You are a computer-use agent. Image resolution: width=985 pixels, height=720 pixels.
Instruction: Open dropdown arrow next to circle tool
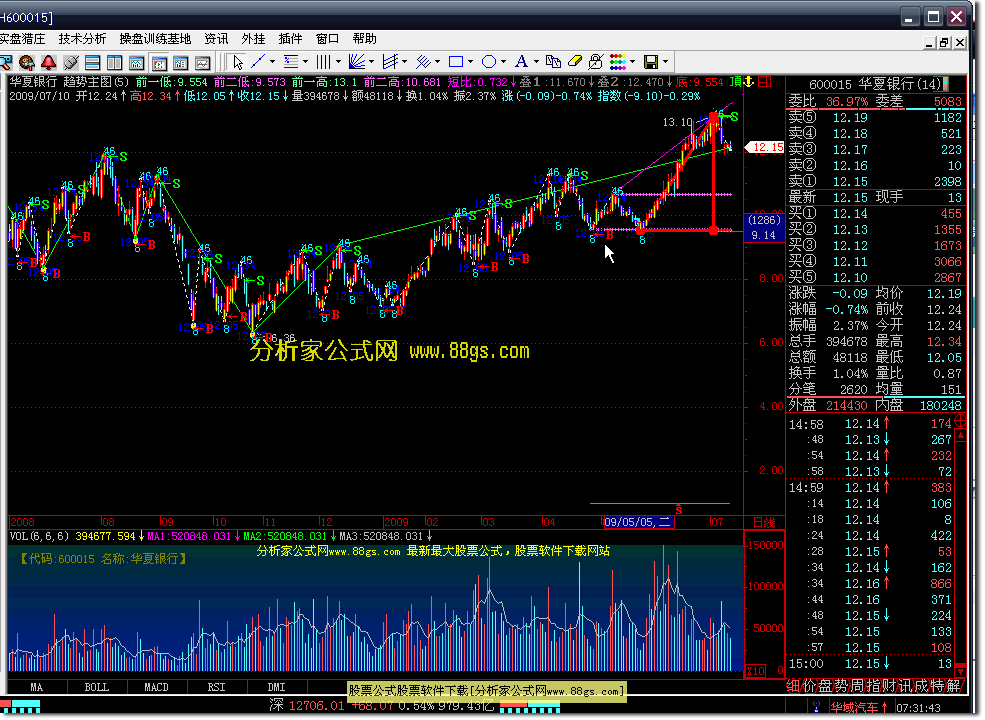pyautogui.click(x=503, y=62)
